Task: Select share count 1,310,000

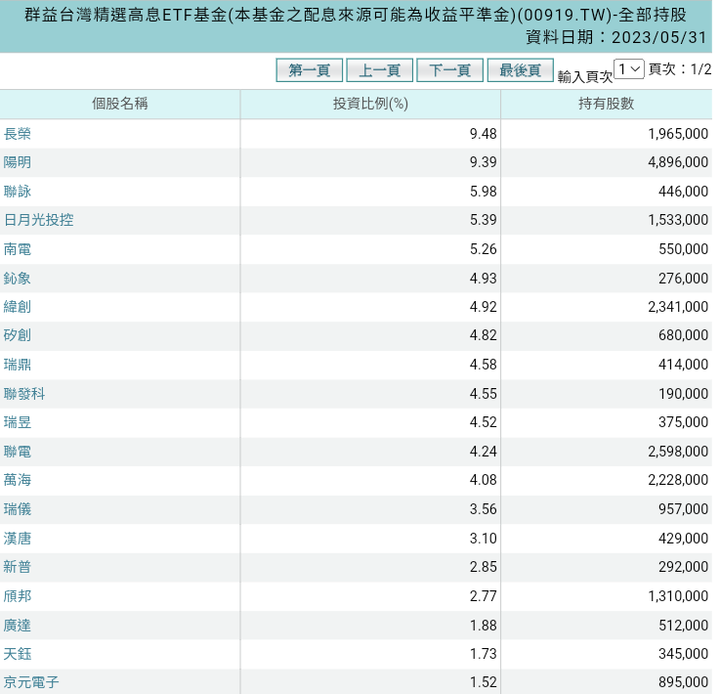Action: click(x=678, y=596)
